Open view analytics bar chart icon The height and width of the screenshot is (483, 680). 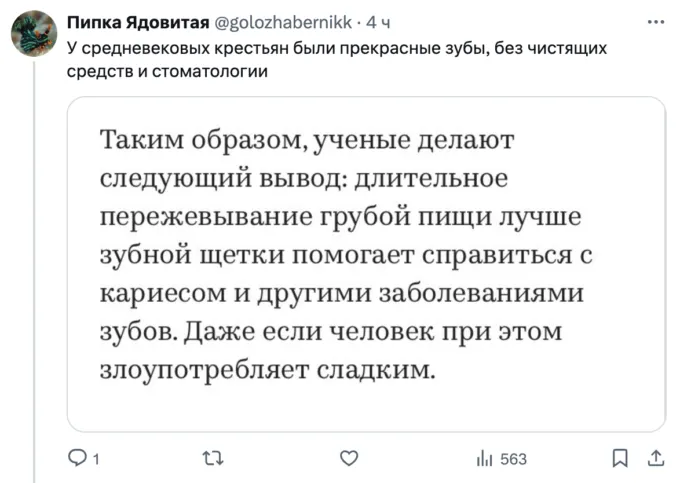(x=484, y=459)
